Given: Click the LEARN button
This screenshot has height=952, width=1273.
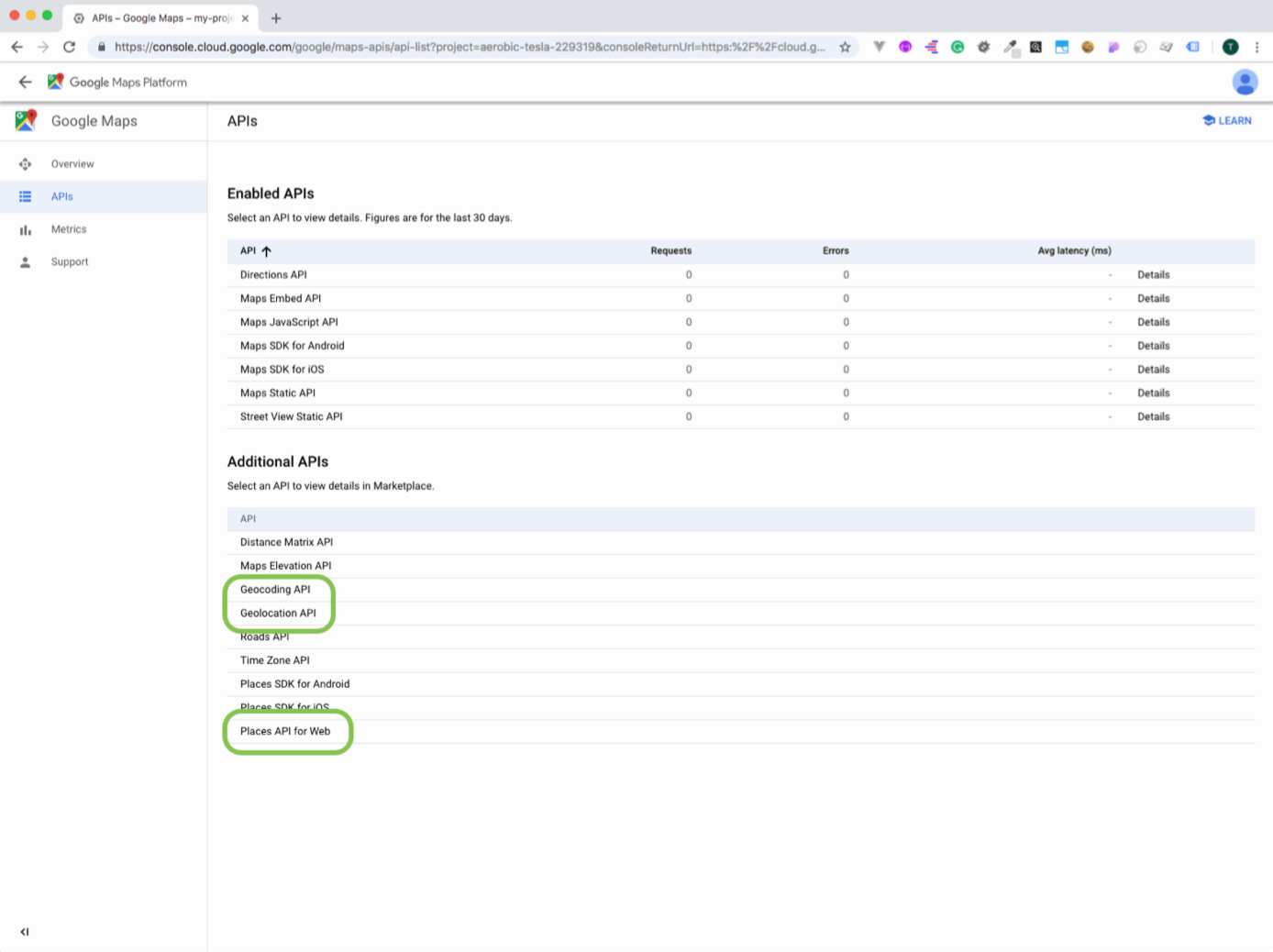Looking at the screenshot, I should [1227, 120].
